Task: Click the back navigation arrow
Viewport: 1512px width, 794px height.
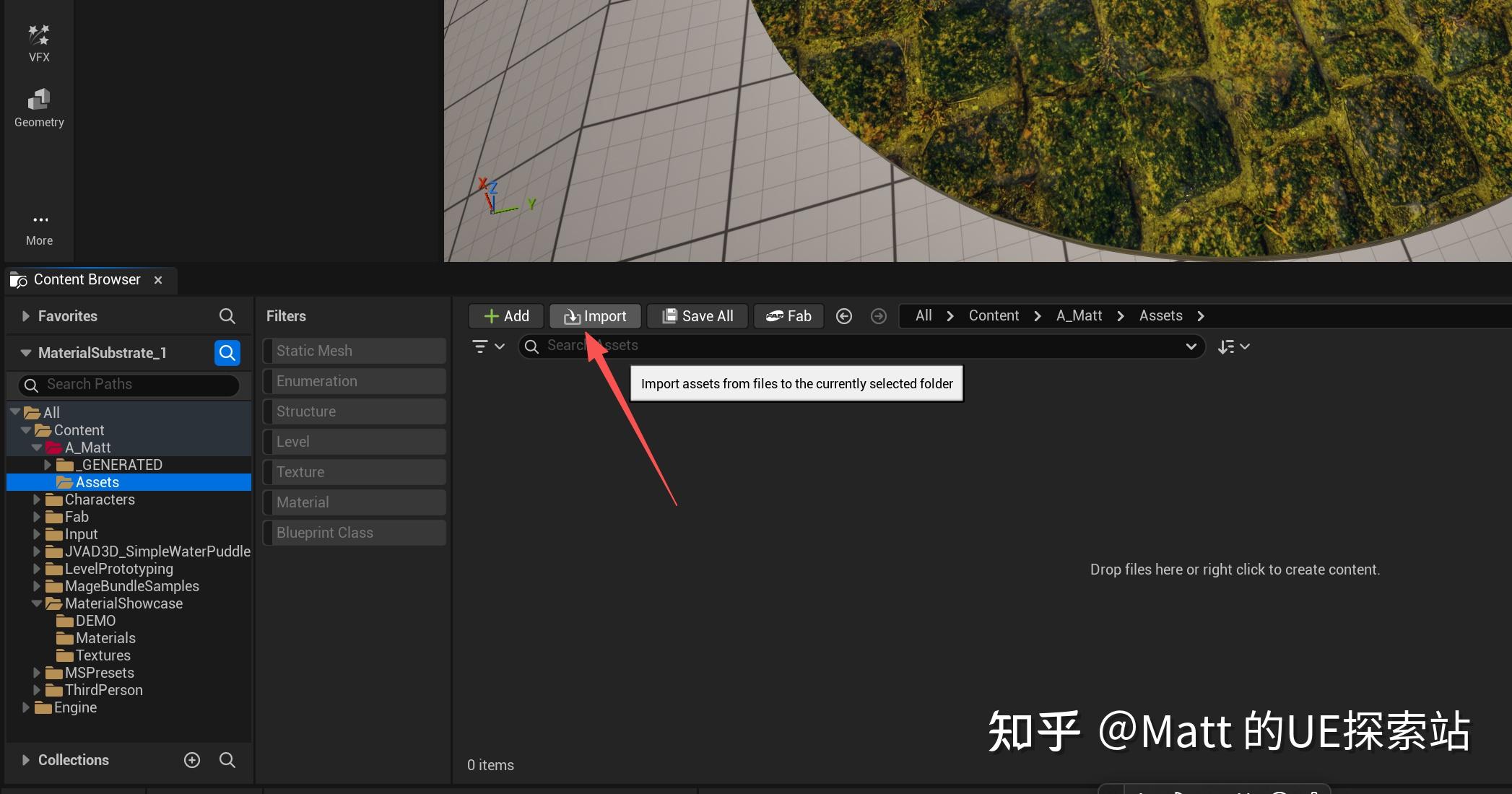Action: [x=843, y=315]
